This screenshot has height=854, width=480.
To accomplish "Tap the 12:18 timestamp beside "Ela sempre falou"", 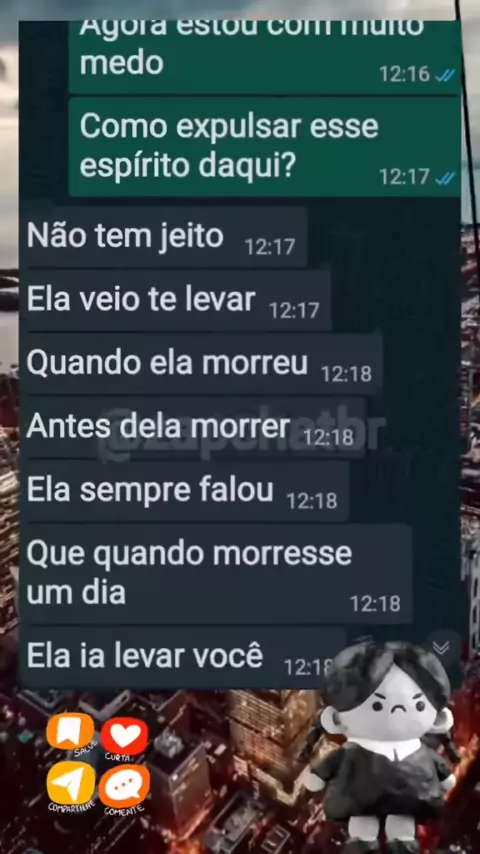I will tap(312, 501).
